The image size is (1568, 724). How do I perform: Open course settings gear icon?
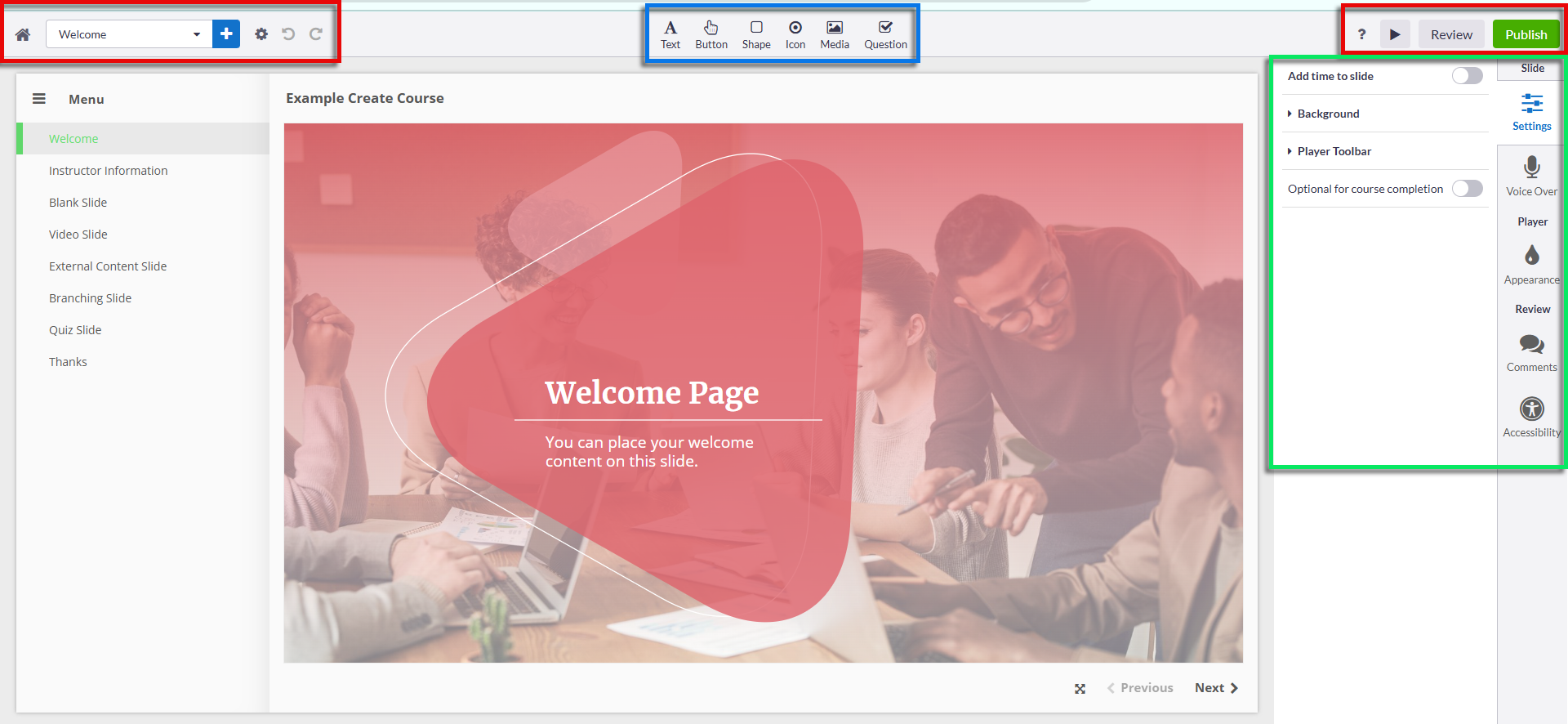(x=261, y=34)
